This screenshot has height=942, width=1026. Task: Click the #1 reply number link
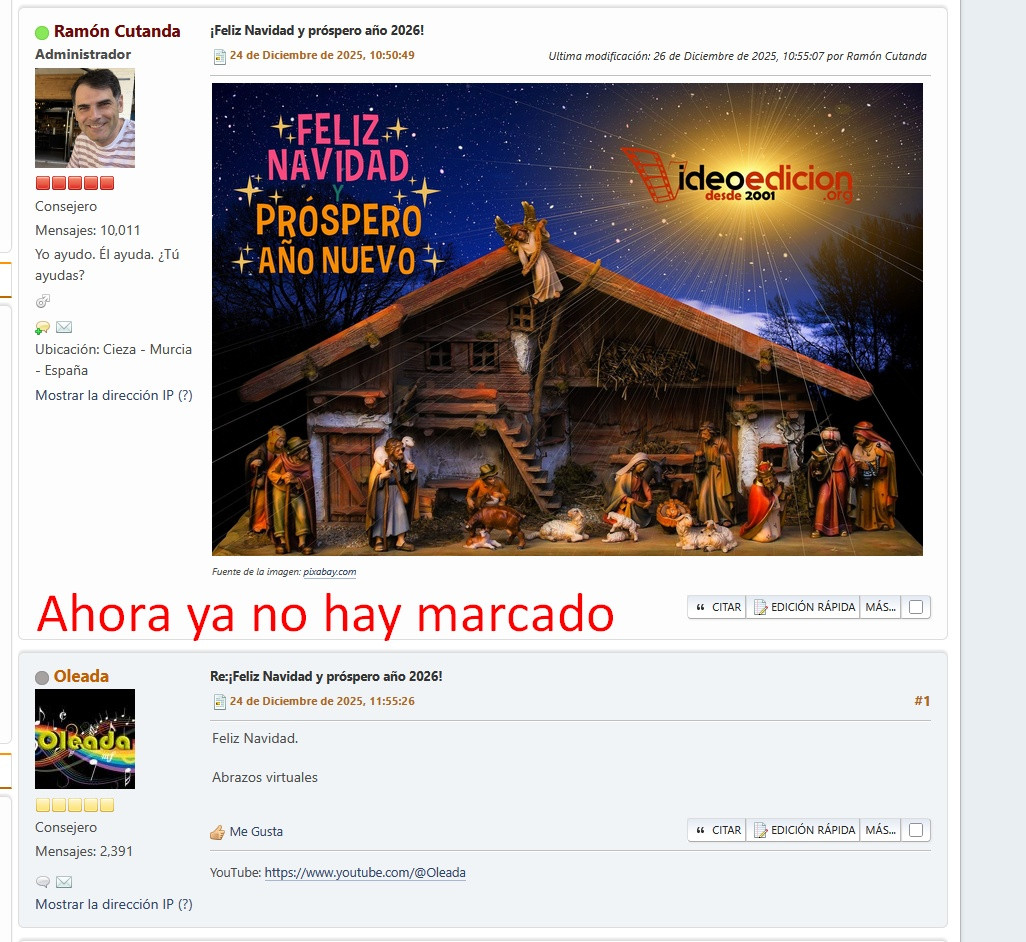tap(922, 701)
